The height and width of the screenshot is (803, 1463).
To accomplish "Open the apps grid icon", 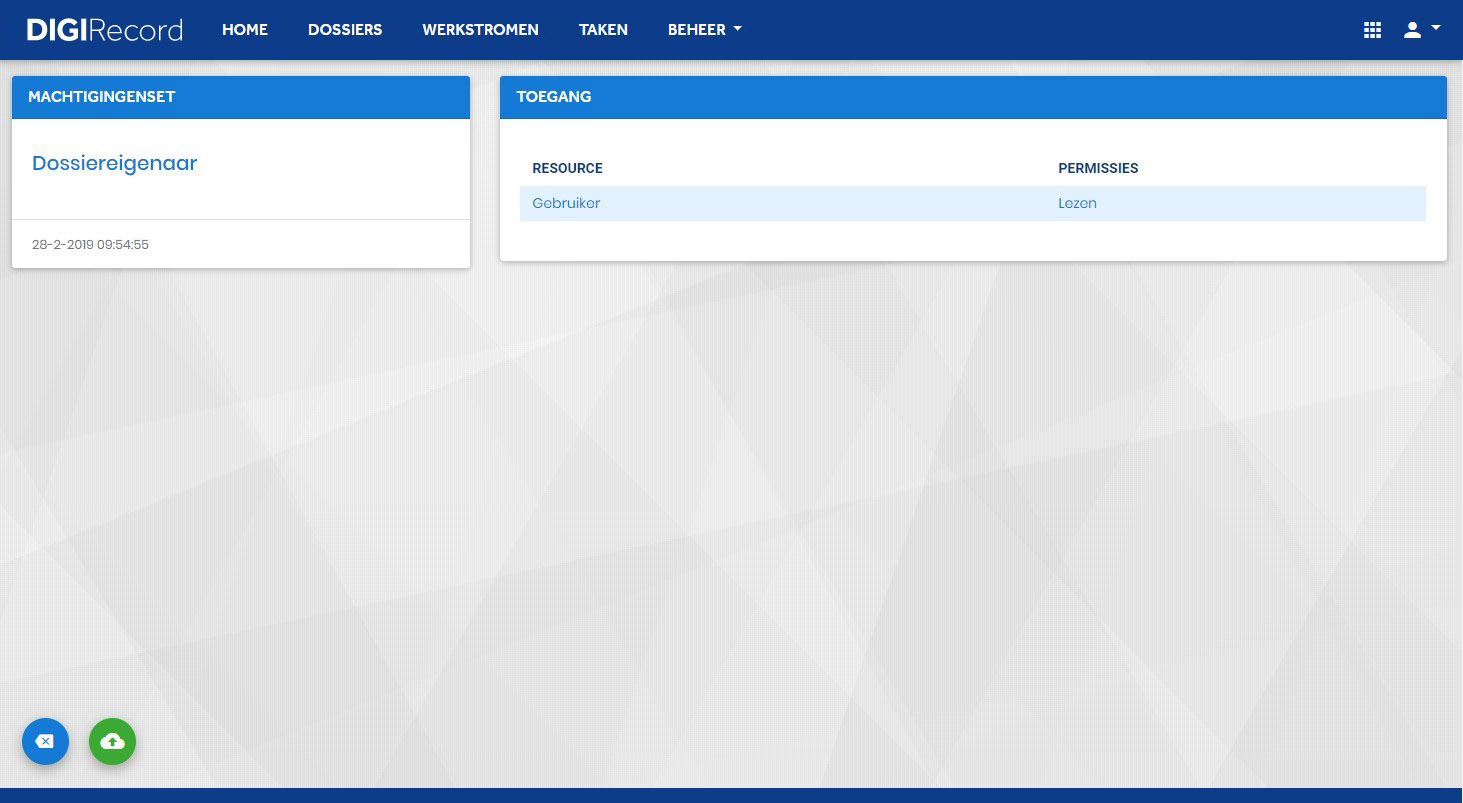I will 1372,30.
